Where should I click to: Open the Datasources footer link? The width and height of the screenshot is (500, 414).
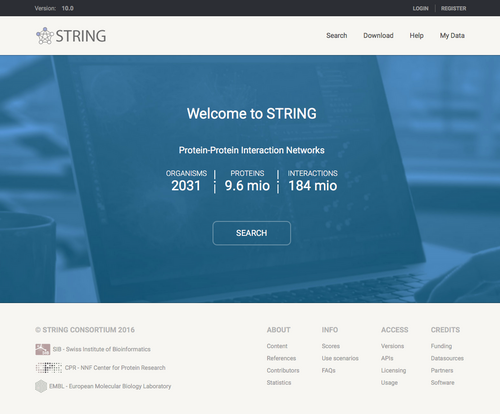pyautogui.click(x=447, y=358)
